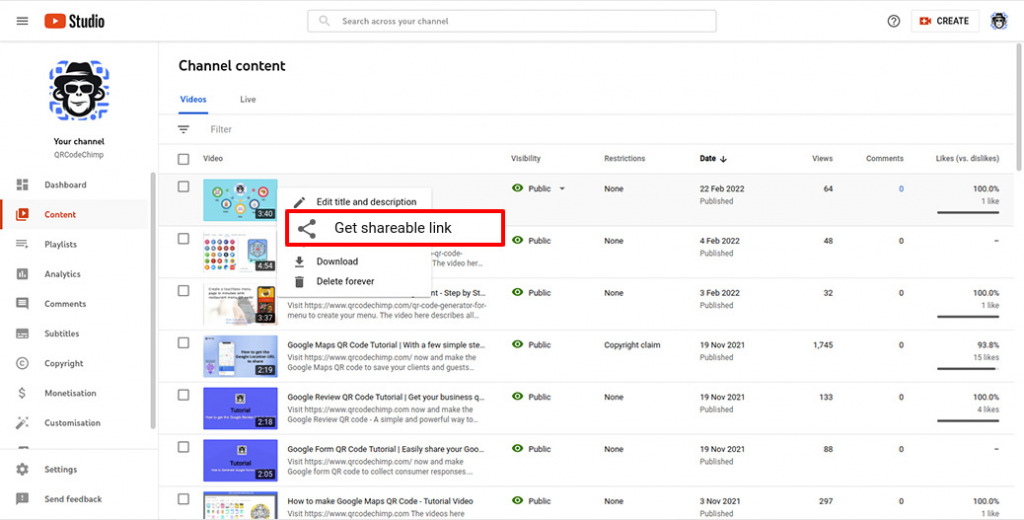Click the Analytics bar chart icon
1024x520 pixels.
pos(22,274)
